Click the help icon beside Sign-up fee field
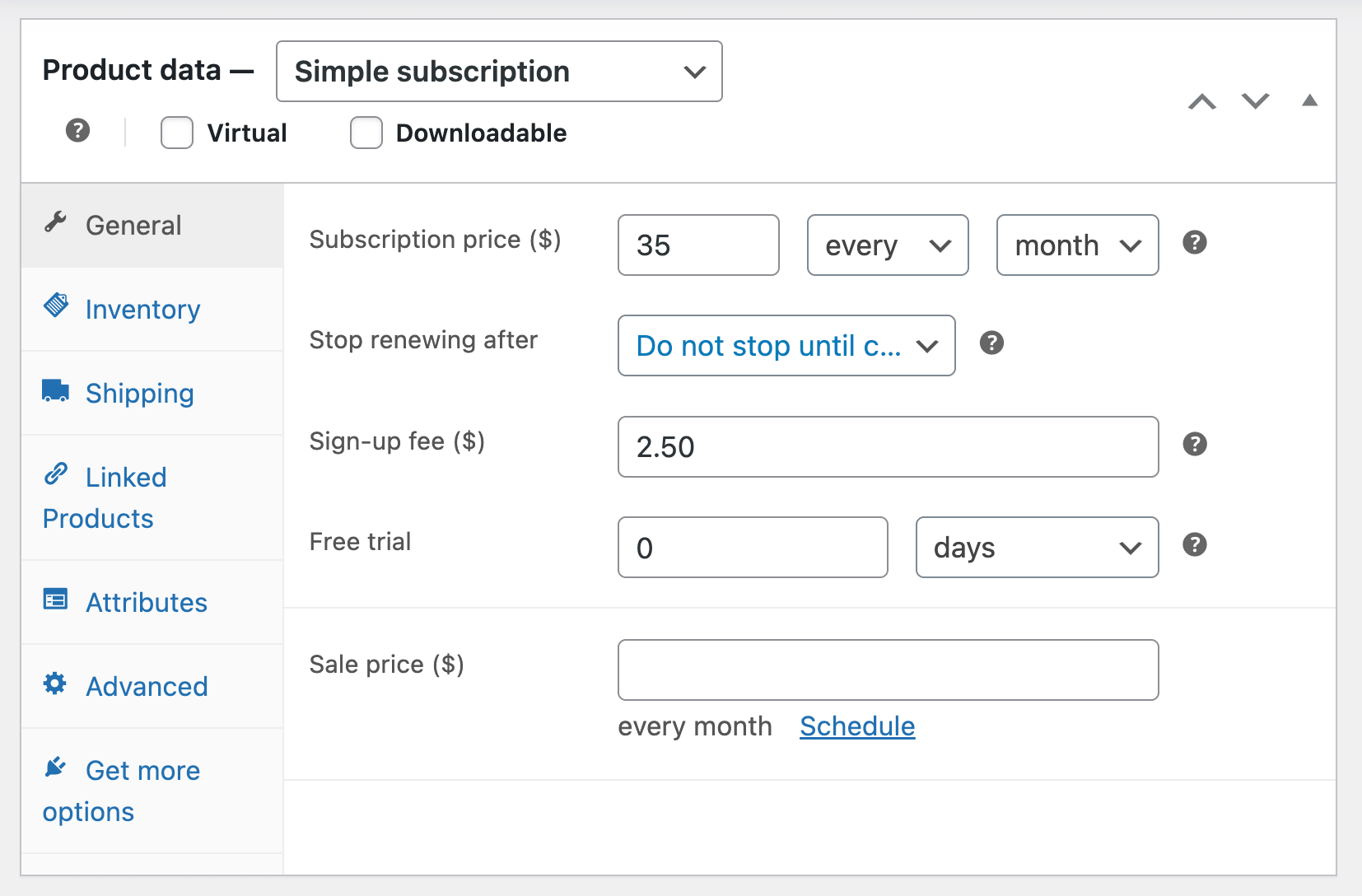Viewport: 1362px width, 896px height. pyautogui.click(x=1195, y=444)
